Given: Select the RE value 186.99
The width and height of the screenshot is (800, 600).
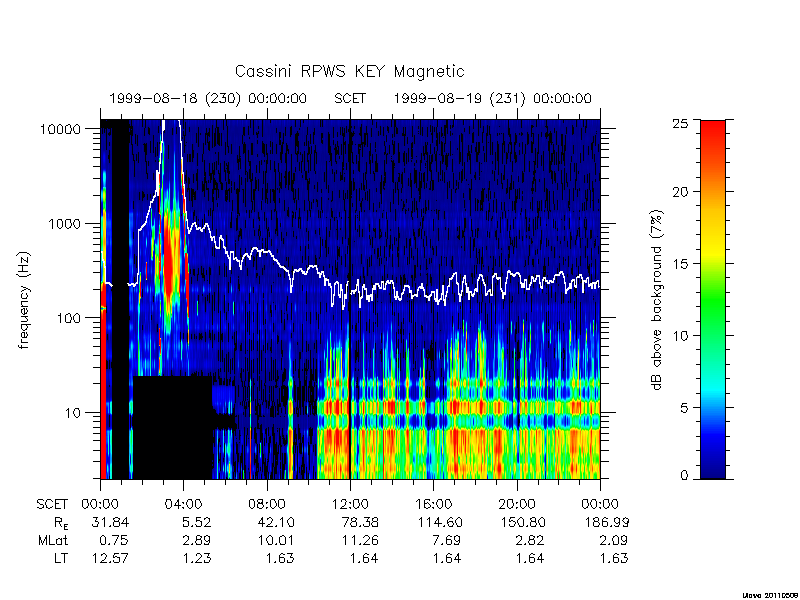Looking at the screenshot, I should [x=607, y=522].
